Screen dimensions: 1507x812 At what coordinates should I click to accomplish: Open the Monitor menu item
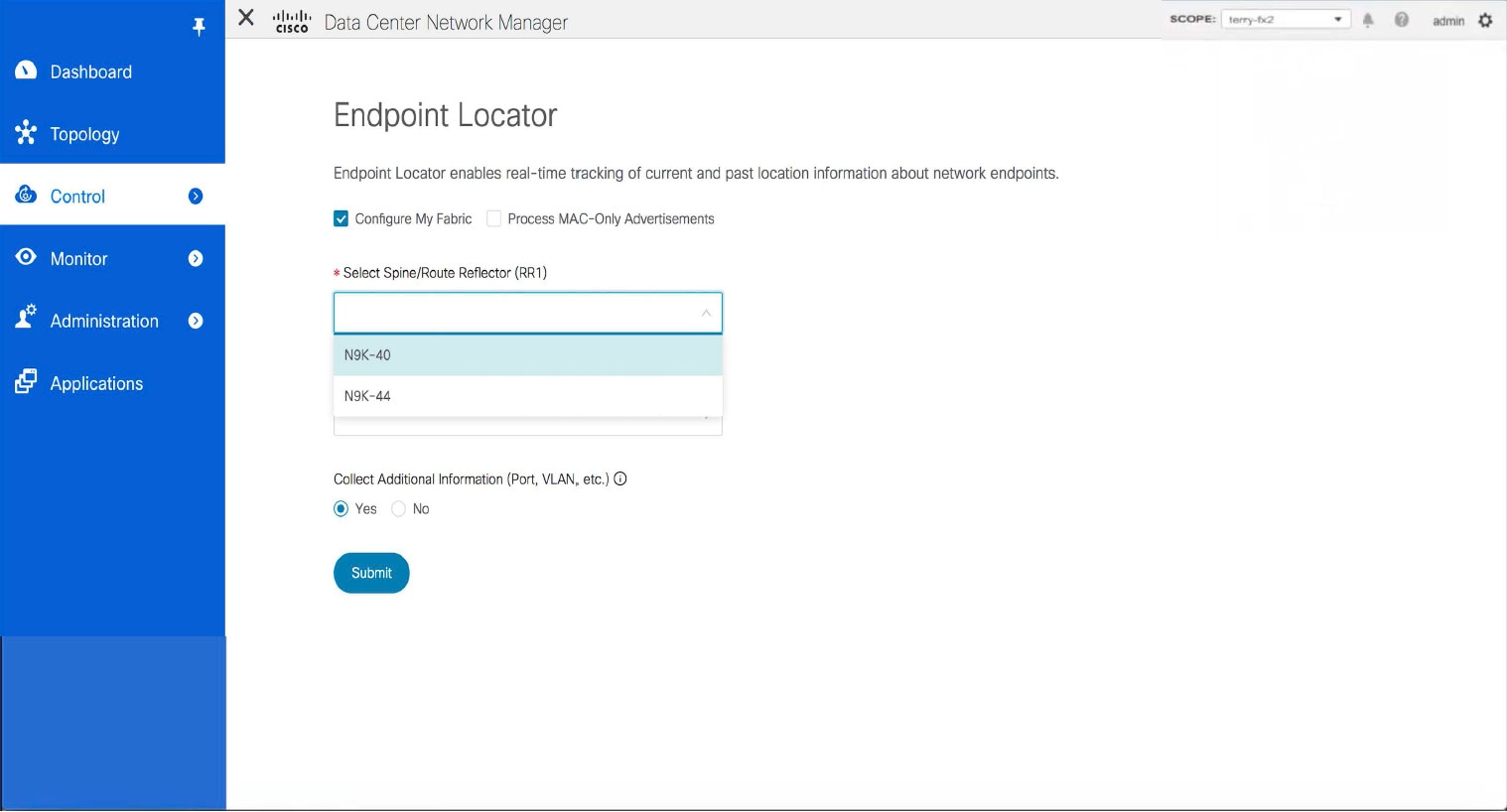pos(112,259)
